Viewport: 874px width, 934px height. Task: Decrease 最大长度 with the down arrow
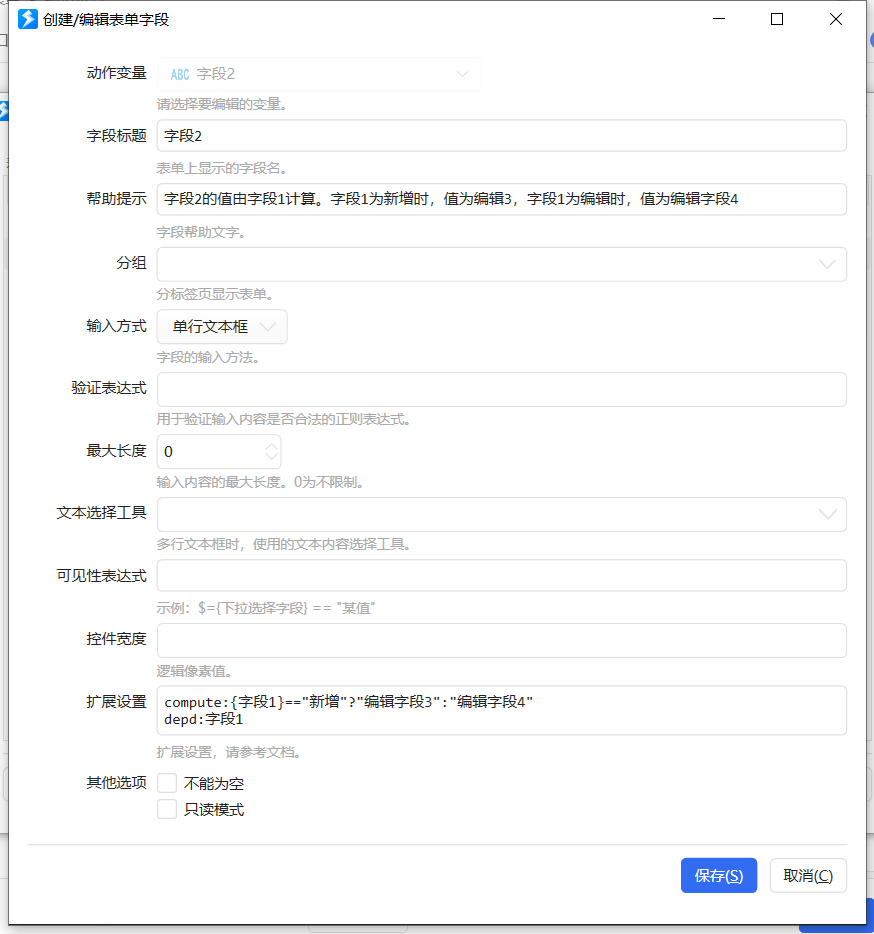[x=271, y=457]
